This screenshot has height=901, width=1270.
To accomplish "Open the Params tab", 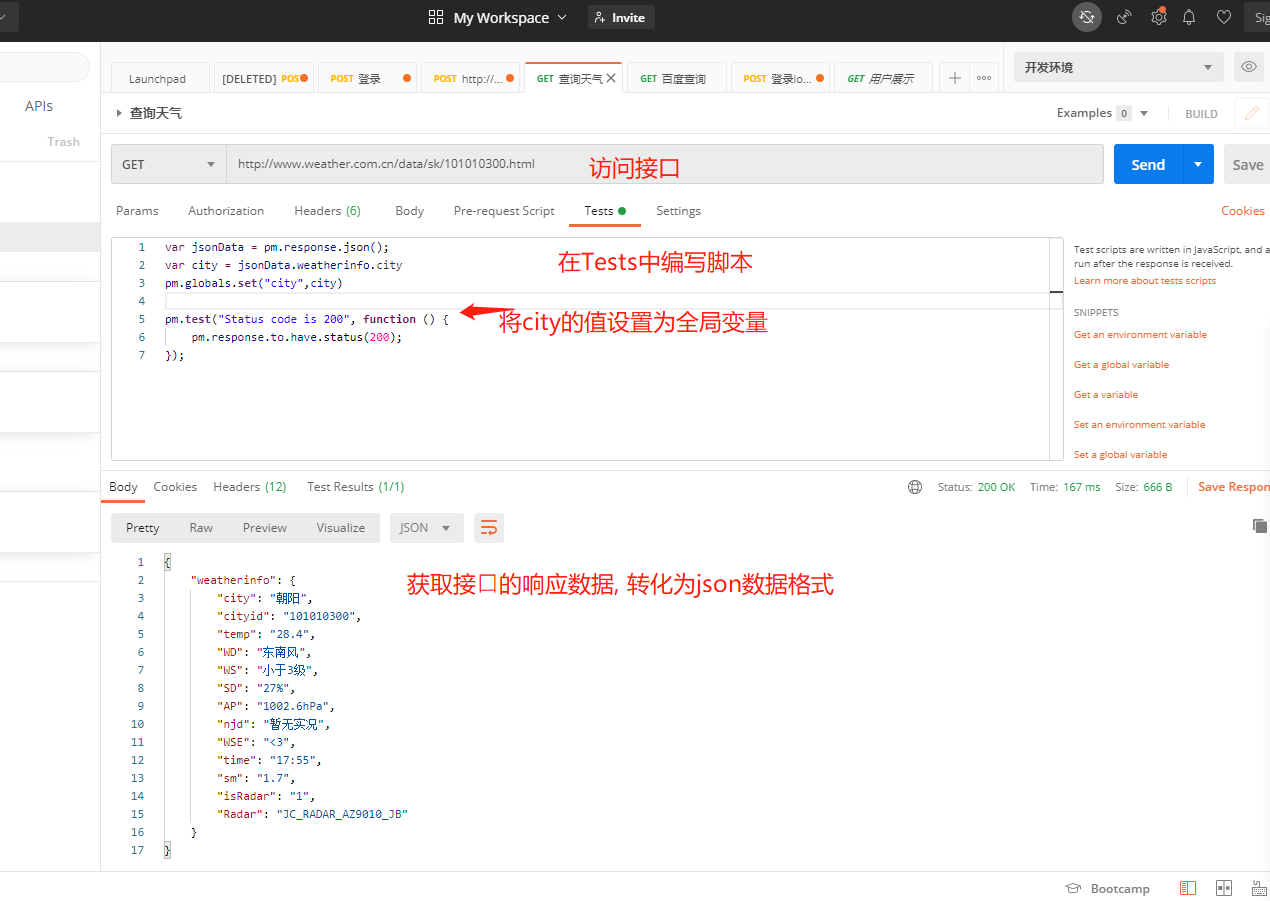I will point(137,211).
